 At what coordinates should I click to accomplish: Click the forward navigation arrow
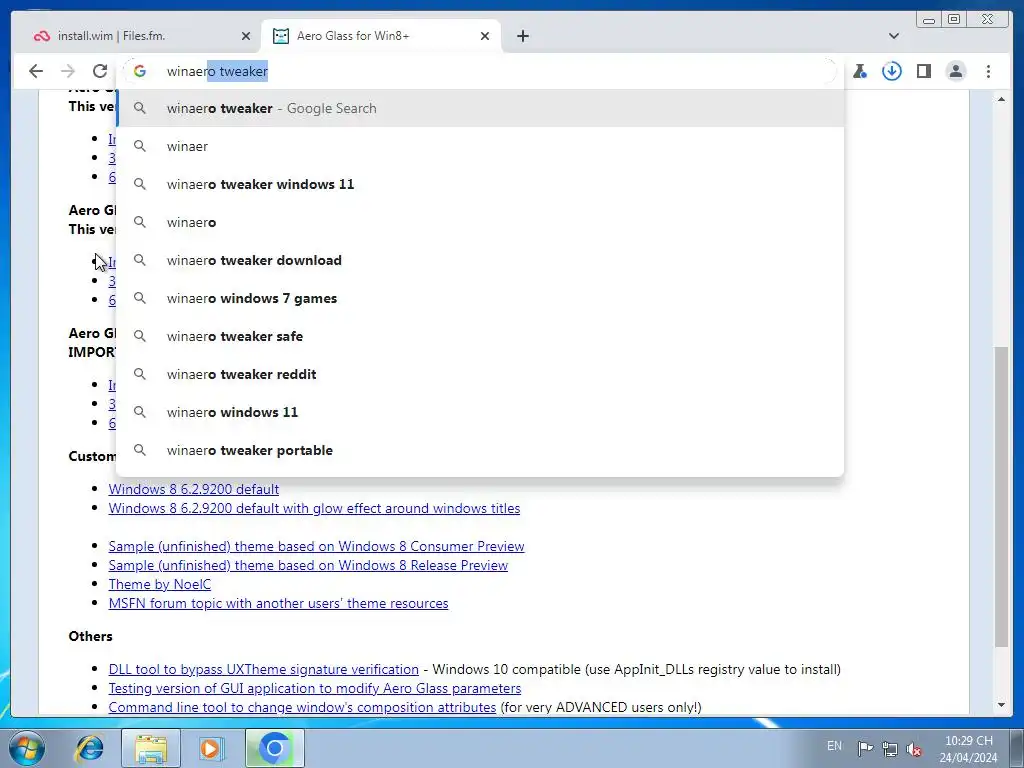pos(68,71)
